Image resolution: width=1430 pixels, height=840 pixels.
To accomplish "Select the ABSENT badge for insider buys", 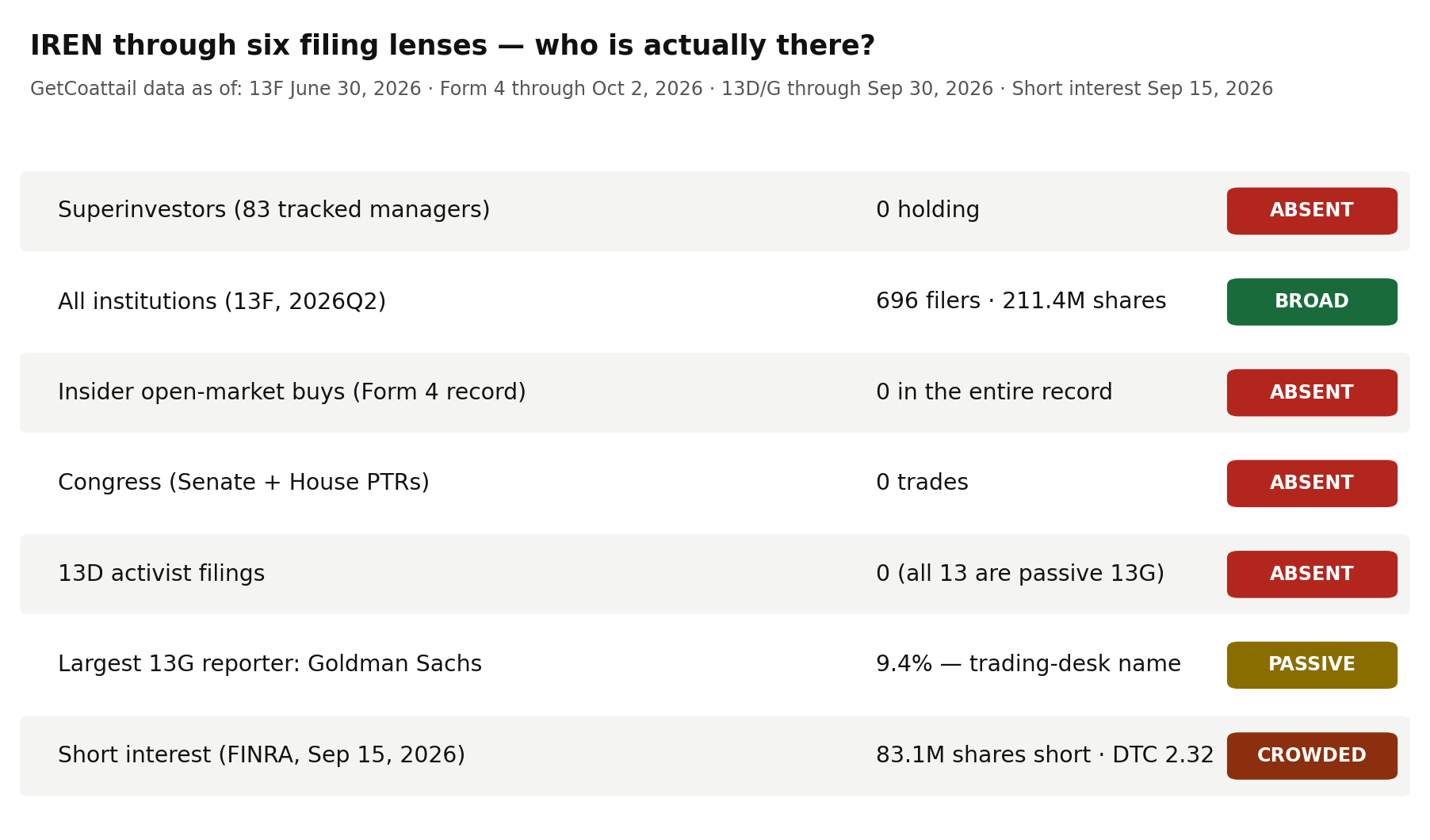I will point(1312,392).
